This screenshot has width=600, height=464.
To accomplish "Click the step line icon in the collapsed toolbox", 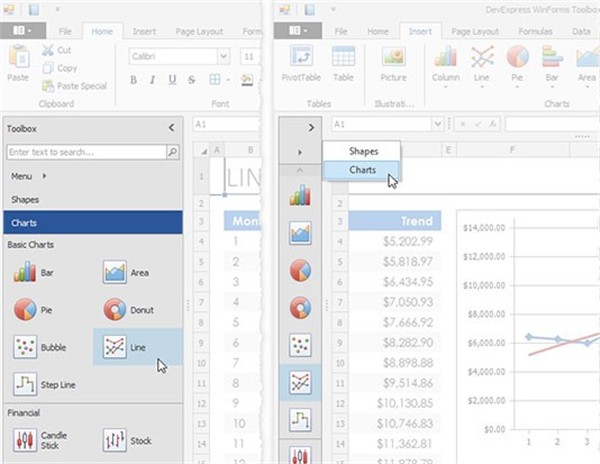I will 300,420.
